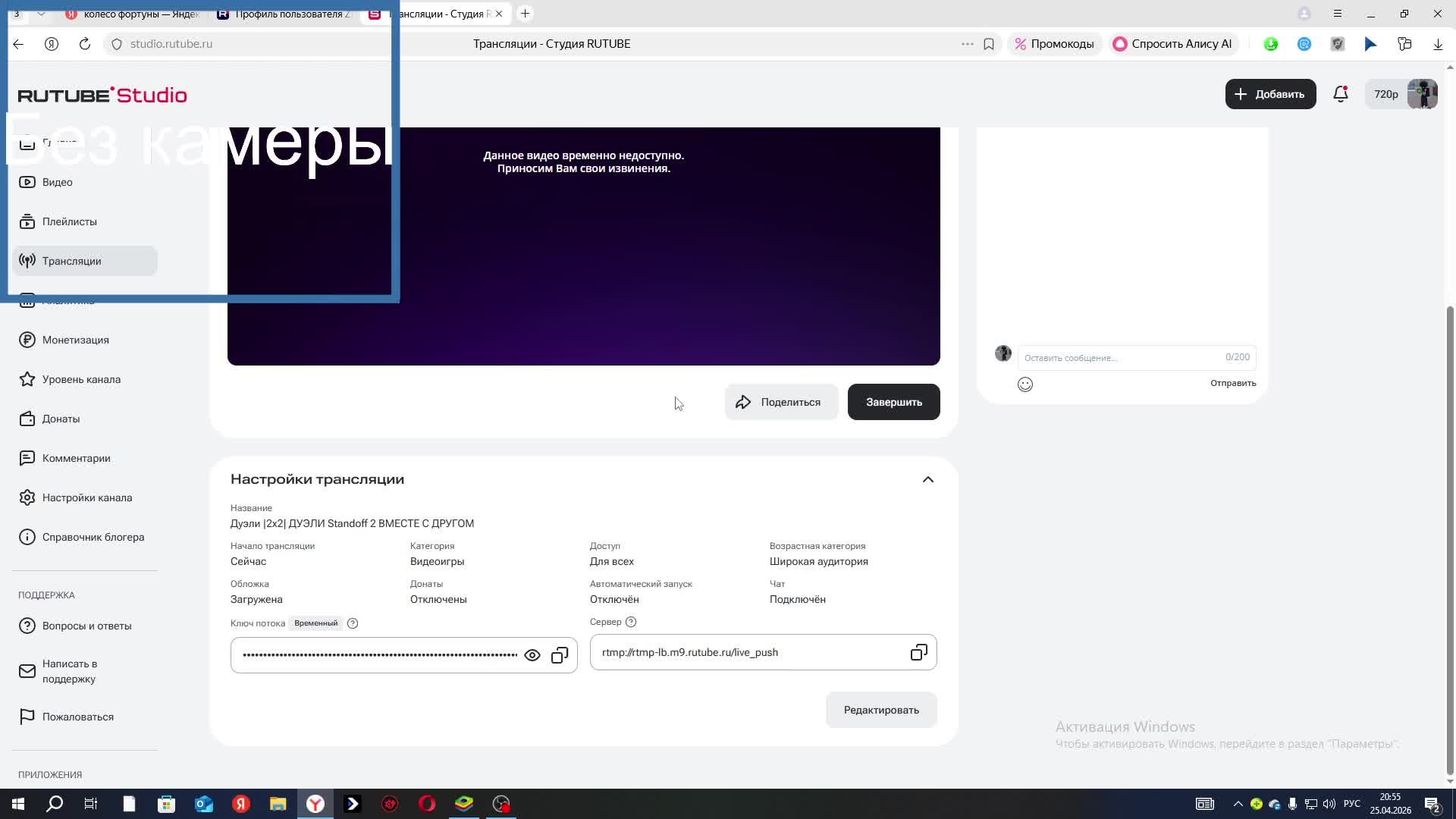Screen dimensions: 1456x819
Task: Bookmark this page in address bar
Action: 989,44
